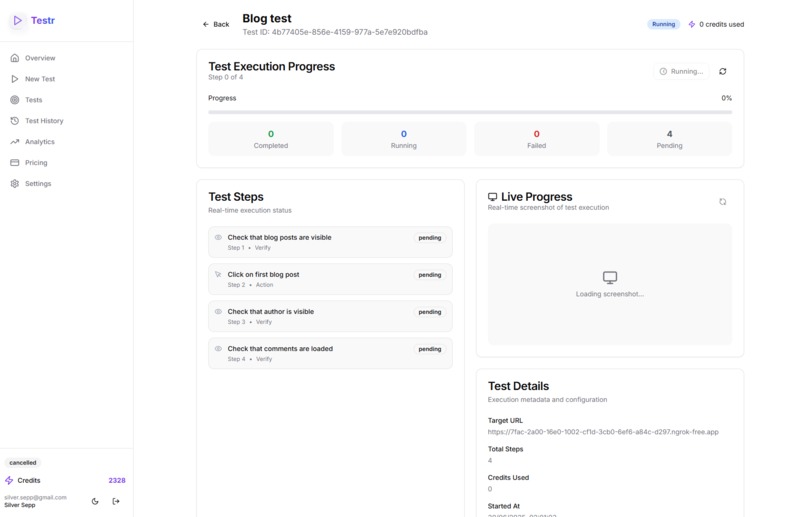This screenshot has height=517, width=806.
Task: Select the Running count card
Action: pyautogui.click(x=404, y=139)
